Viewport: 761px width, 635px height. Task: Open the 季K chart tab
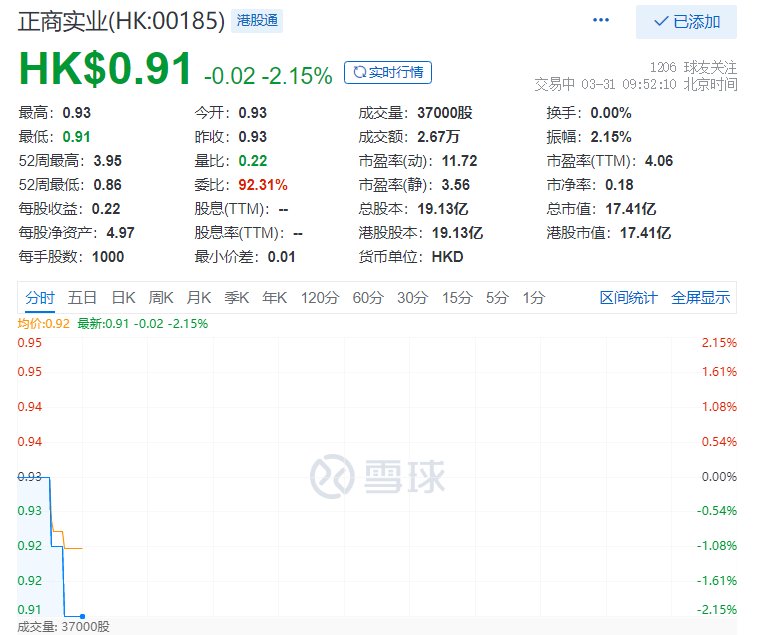[236, 297]
